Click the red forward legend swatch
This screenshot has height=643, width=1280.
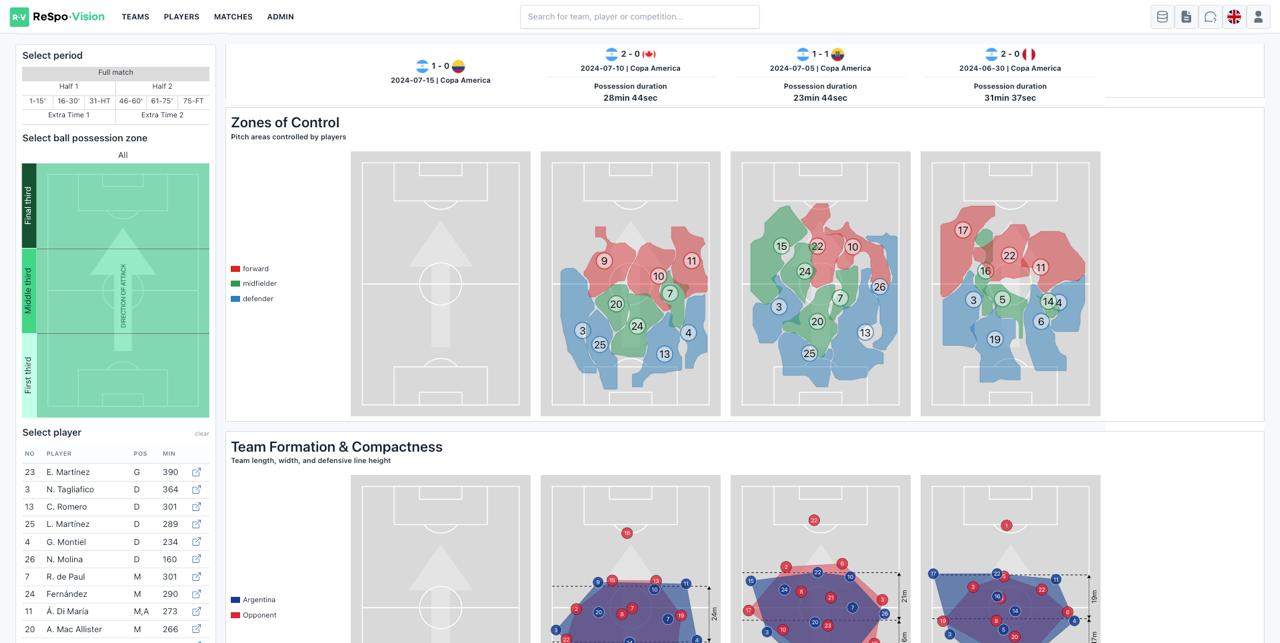point(235,269)
